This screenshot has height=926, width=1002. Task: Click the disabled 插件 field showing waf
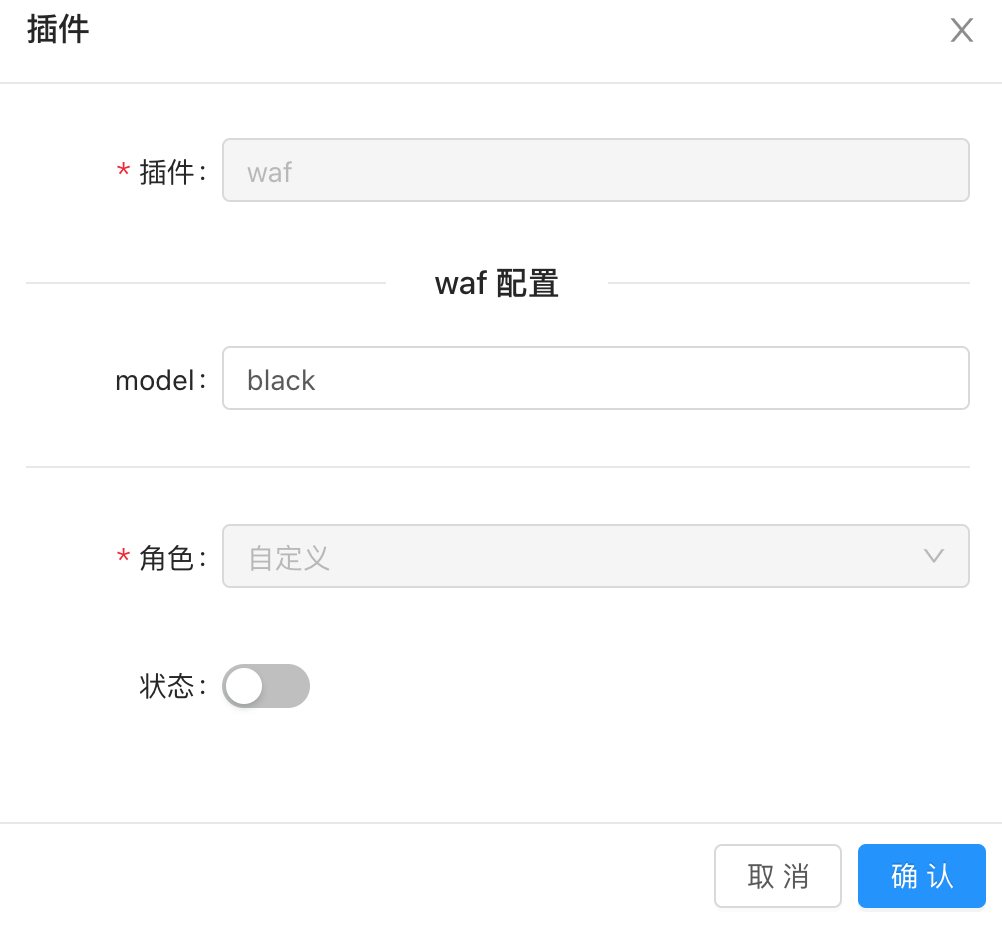coord(596,170)
